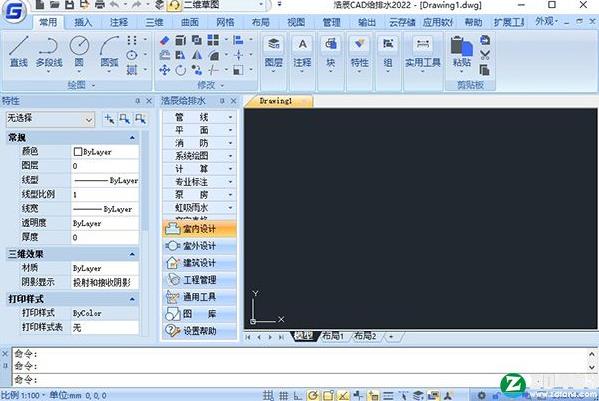The image size is (599, 401).
Task: Open the 无选择 selection dropdown
Action: (50, 119)
